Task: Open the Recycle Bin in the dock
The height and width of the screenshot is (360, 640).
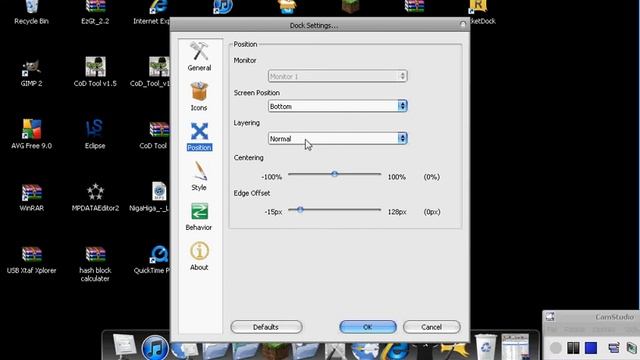Action: point(485,348)
